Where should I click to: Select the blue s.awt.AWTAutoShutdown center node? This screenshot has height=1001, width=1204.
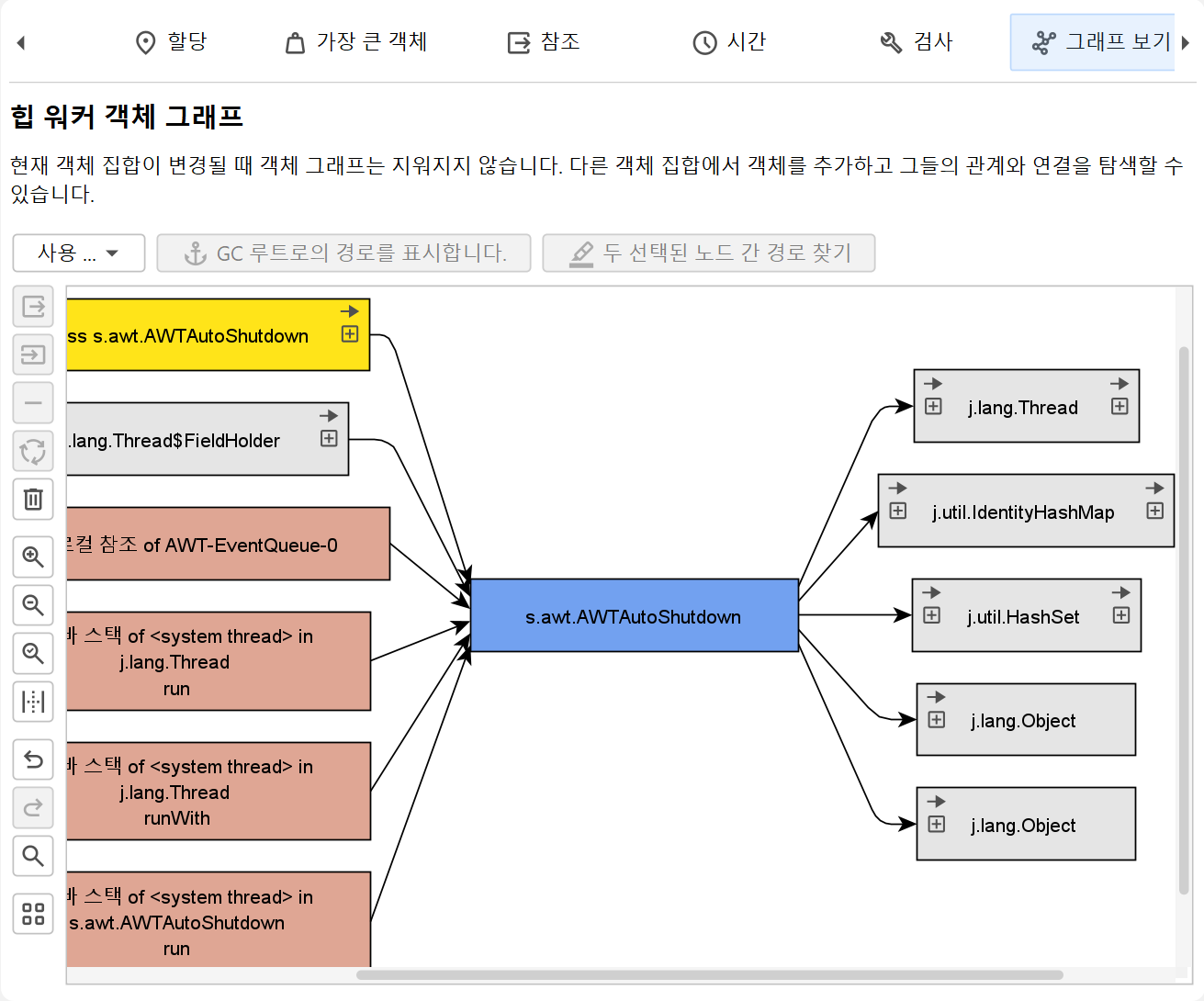[x=634, y=615]
